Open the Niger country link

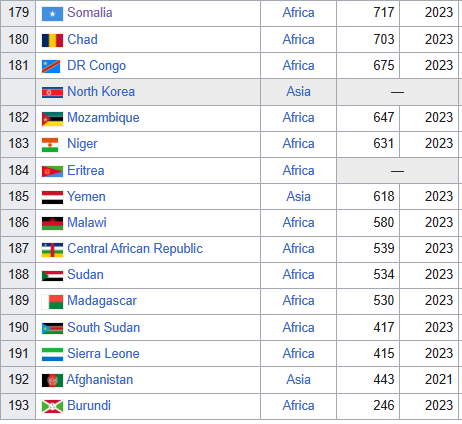pos(82,144)
